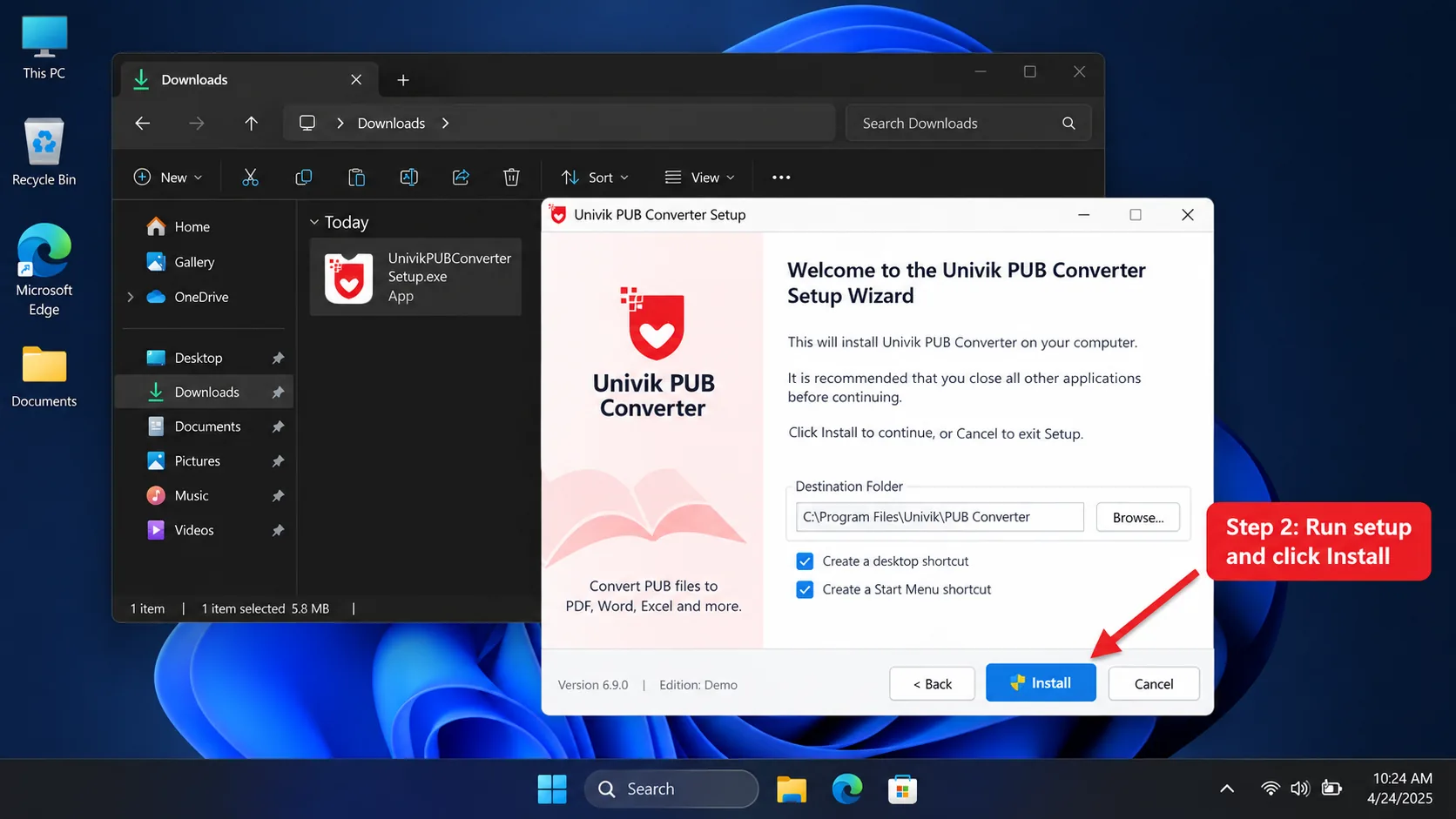Click the Paste icon in File Explorer toolbar
Screen dimensions: 1456x819
(x=356, y=178)
